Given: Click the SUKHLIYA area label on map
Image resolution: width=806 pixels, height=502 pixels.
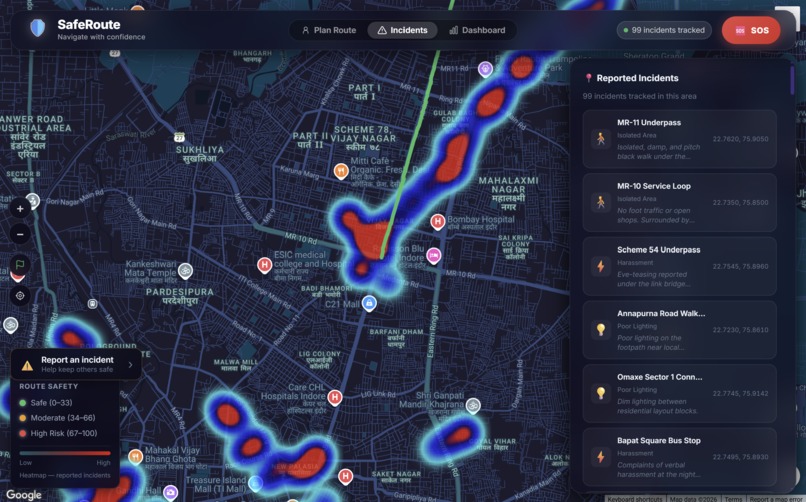Looking at the screenshot, I should pyautogui.click(x=200, y=154).
